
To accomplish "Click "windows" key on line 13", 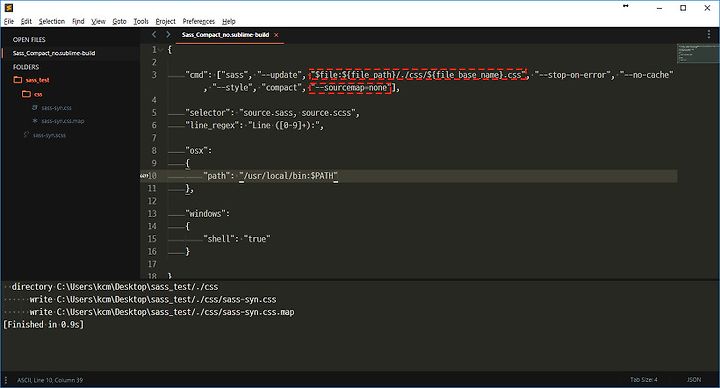I will pyautogui.click(x=205, y=214).
